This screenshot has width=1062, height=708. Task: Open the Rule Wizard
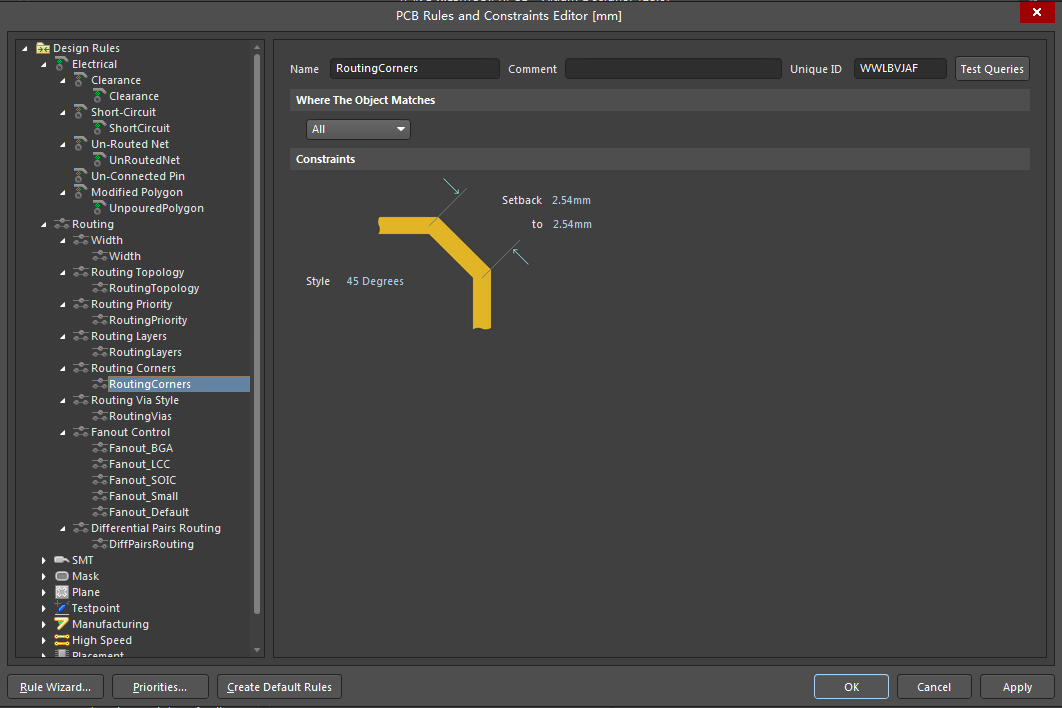[x=55, y=686]
